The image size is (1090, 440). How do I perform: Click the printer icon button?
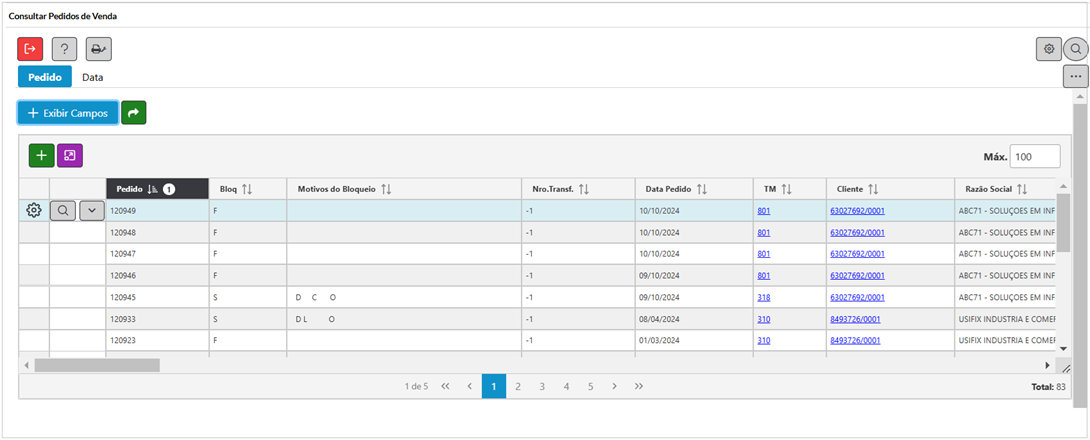(x=98, y=48)
